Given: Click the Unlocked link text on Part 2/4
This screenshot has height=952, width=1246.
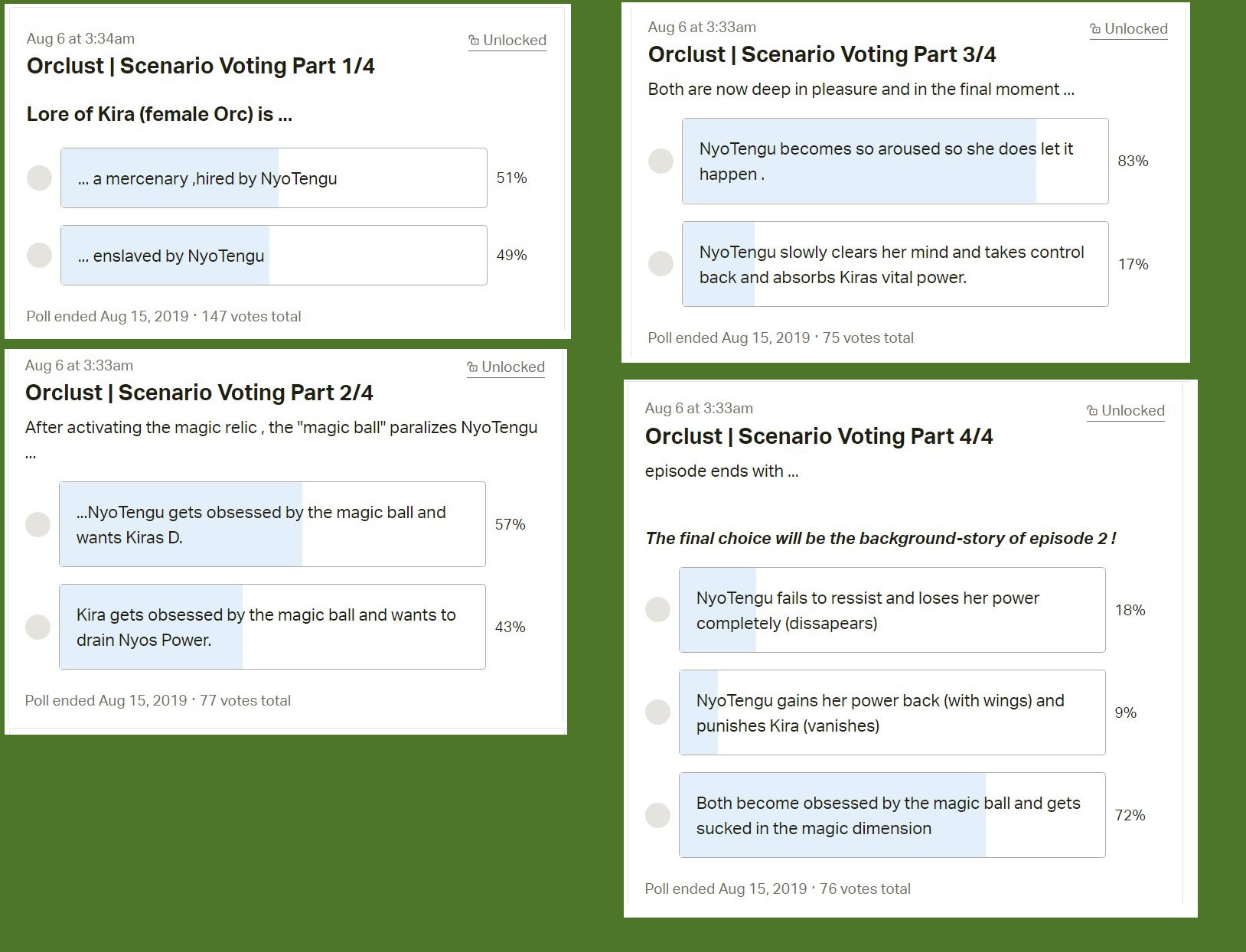Looking at the screenshot, I should pyautogui.click(x=513, y=367).
